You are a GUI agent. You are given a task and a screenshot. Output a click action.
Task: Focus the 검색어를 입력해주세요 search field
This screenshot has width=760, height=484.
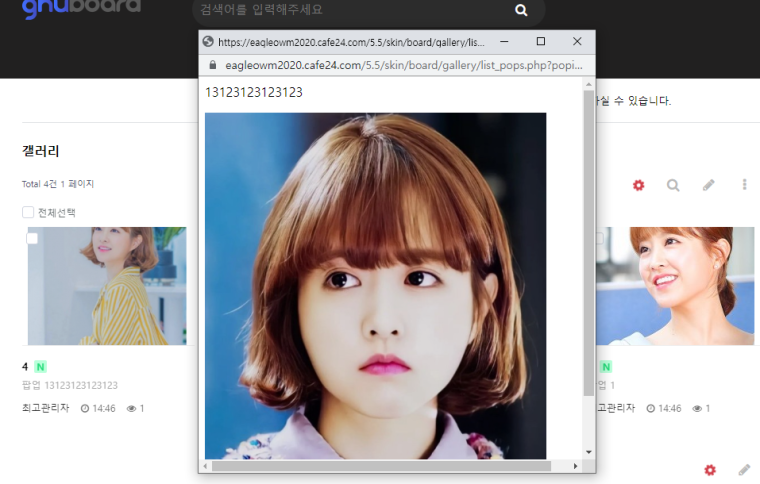pos(350,11)
